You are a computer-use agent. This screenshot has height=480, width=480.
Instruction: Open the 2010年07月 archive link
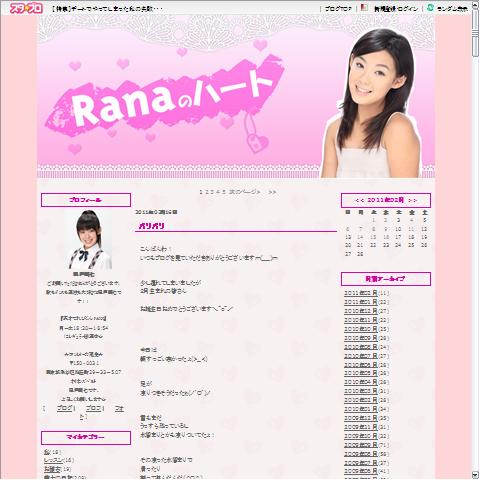(x=361, y=356)
